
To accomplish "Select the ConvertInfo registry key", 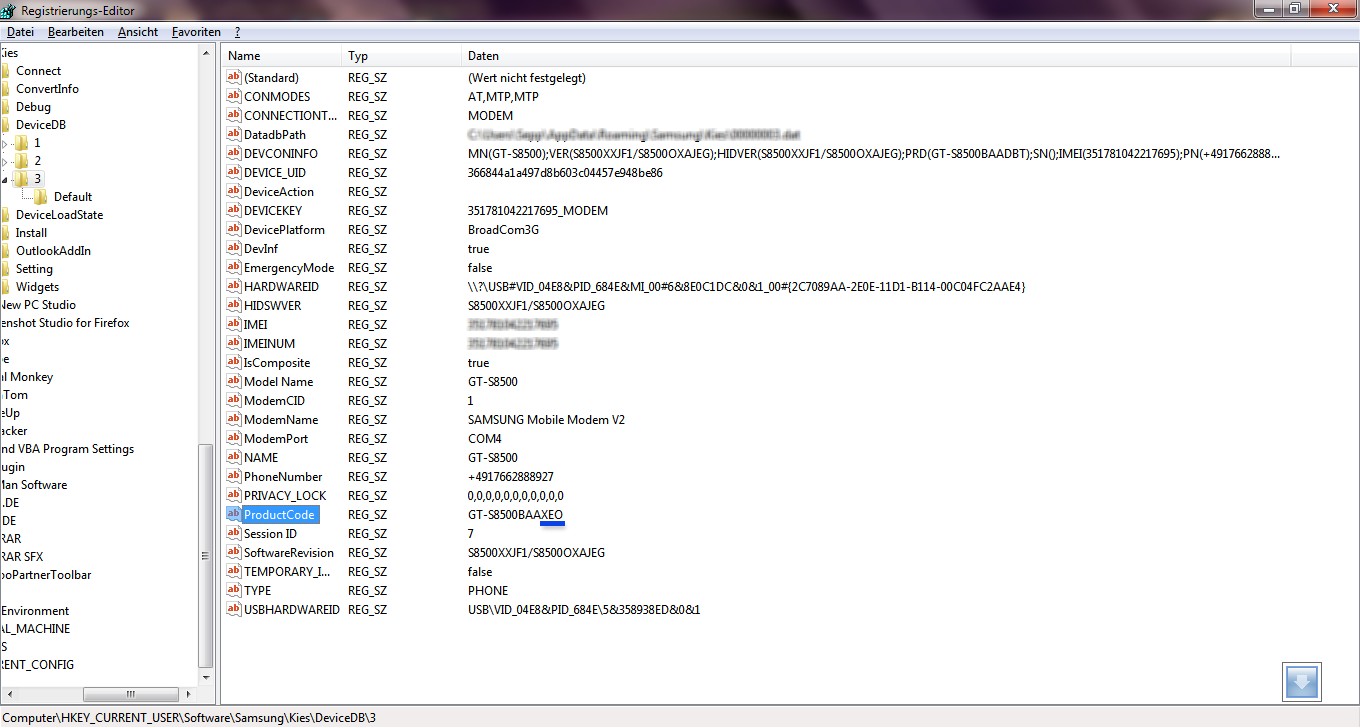I will 47,89.
